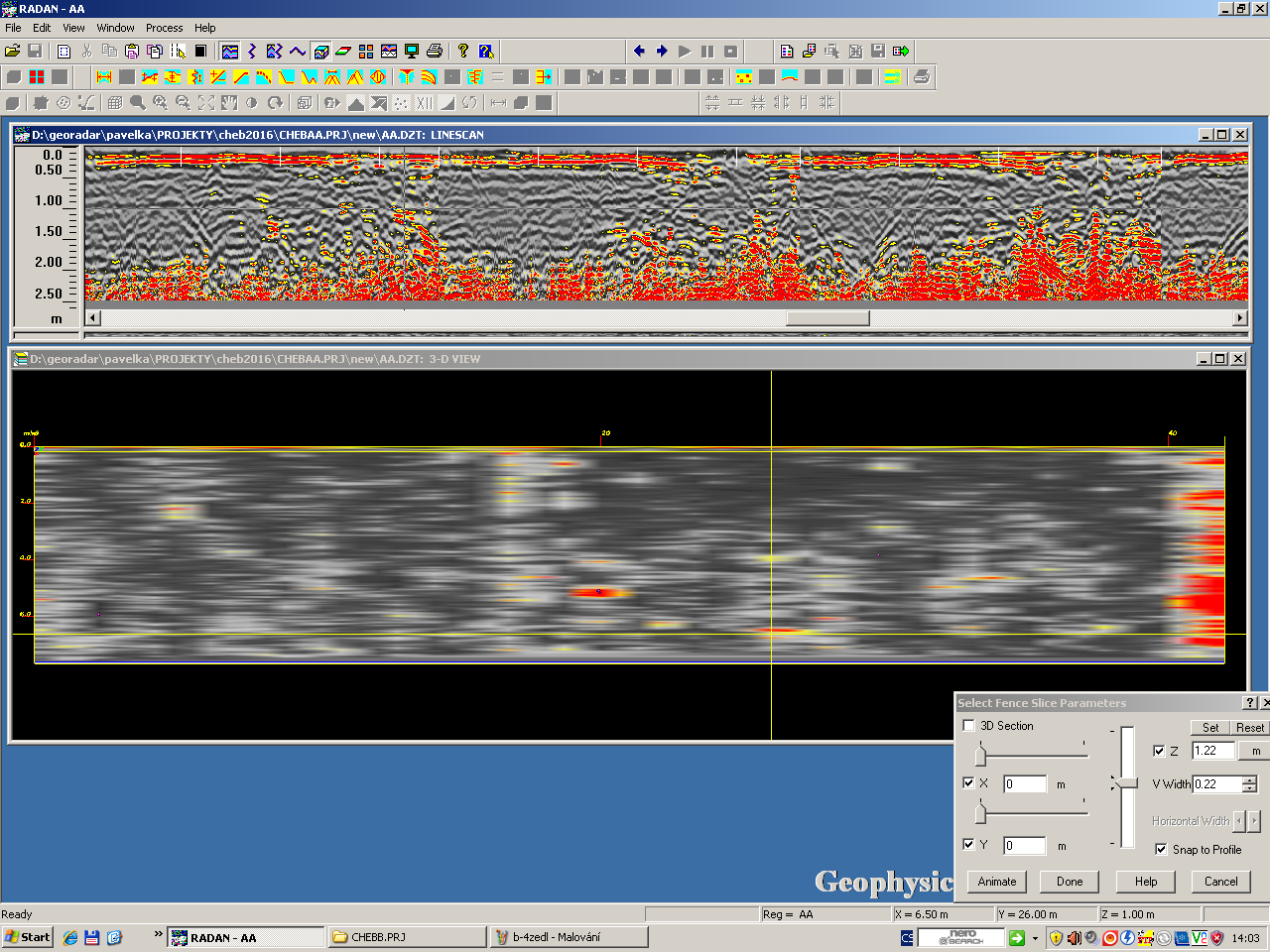Click the red arc on cyan icon

(x=789, y=76)
